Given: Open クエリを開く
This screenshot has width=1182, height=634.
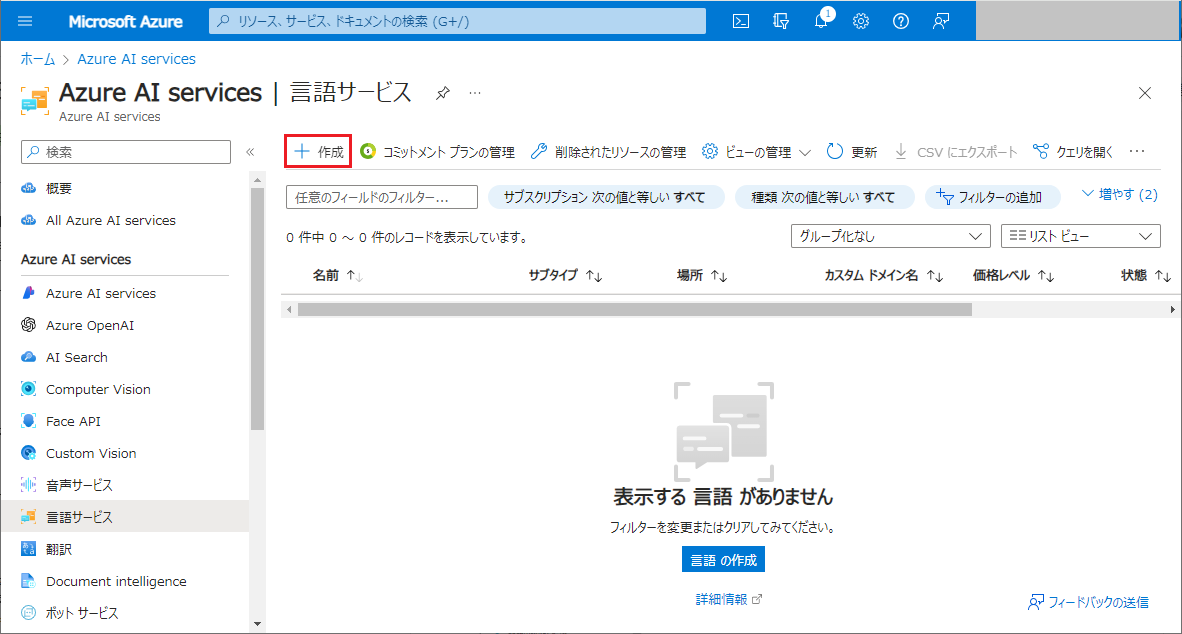Looking at the screenshot, I should pyautogui.click(x=1073, y=152).
